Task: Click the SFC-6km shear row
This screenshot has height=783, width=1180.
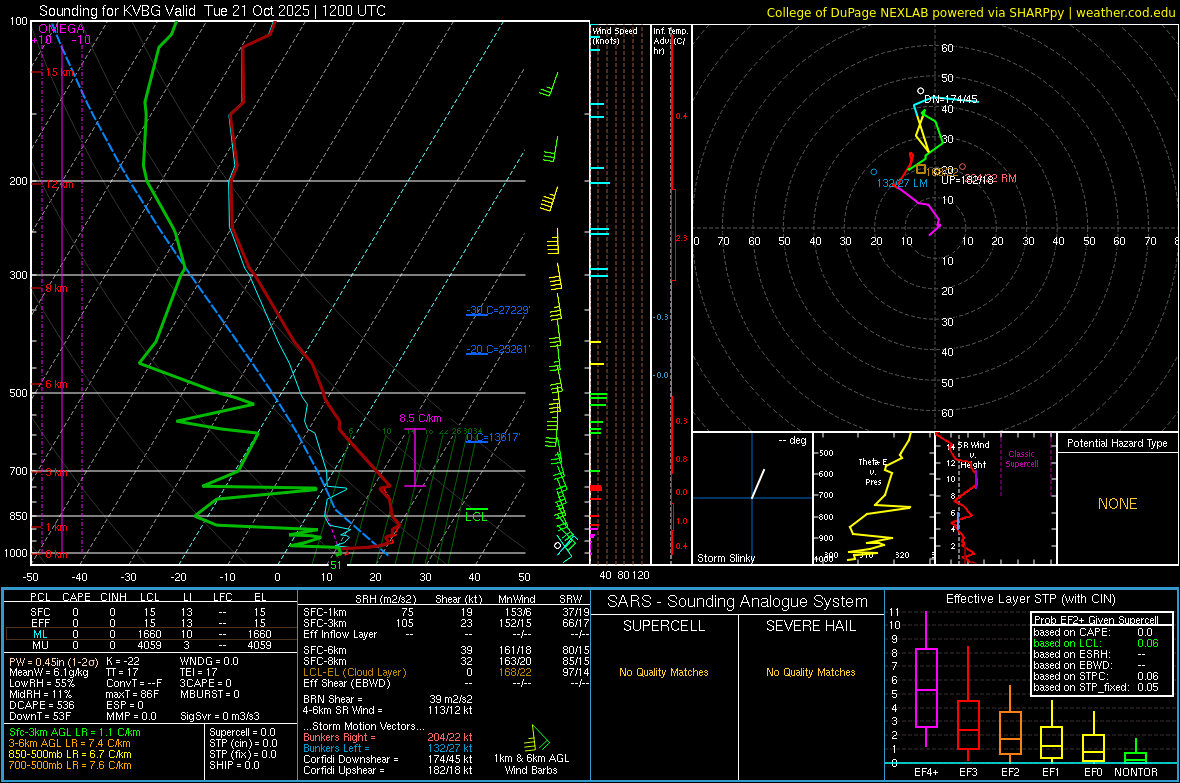Action: click(446, 650)
